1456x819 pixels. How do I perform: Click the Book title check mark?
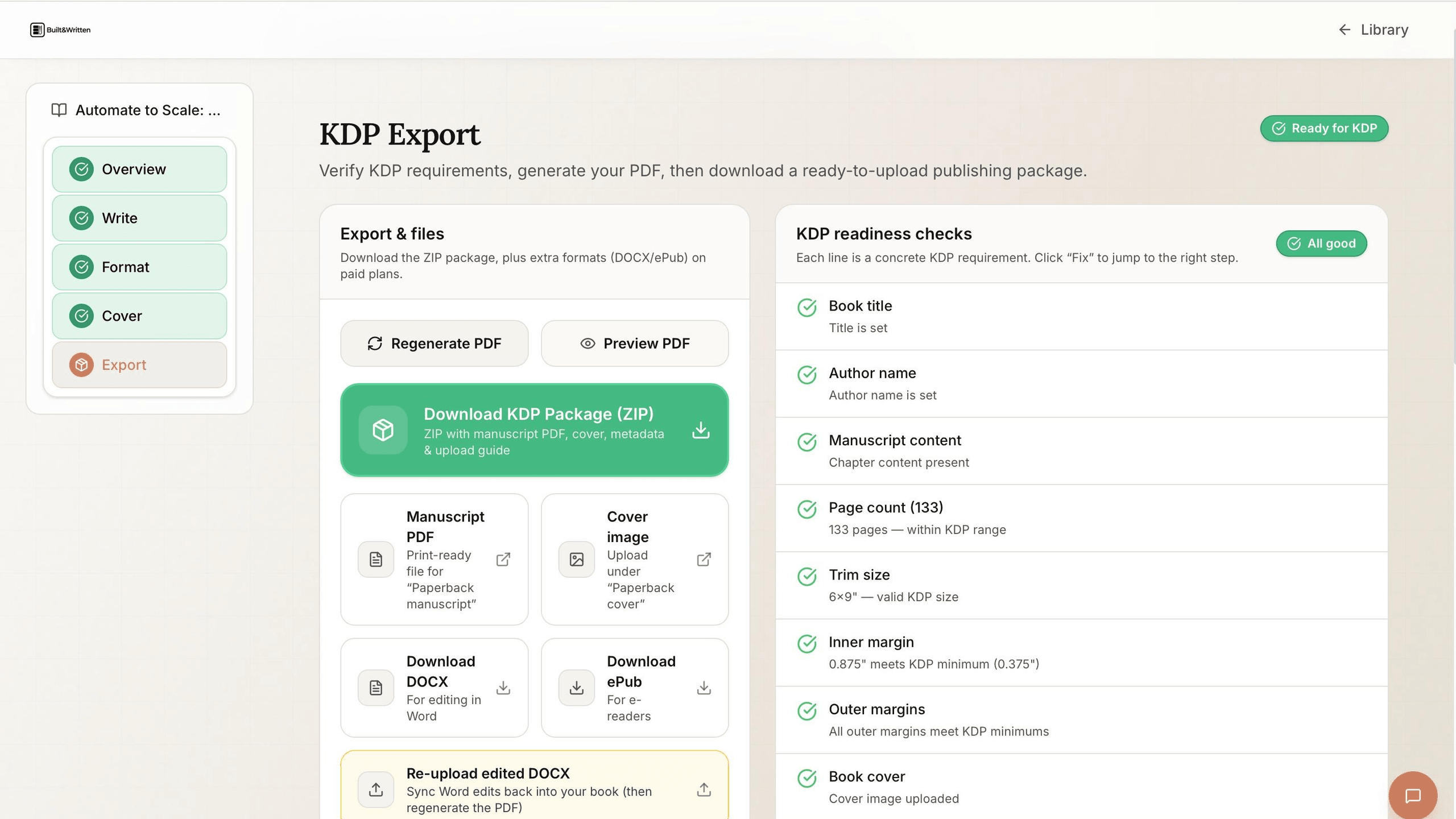click(x=806, y=308)
